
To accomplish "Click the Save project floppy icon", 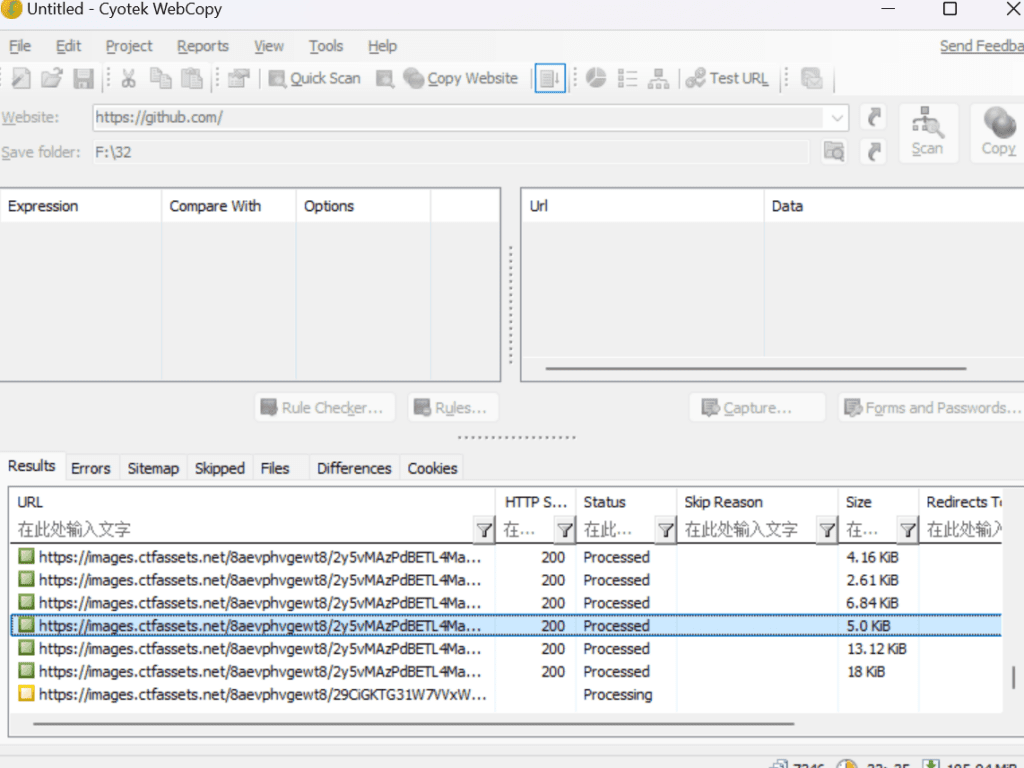I will point(83,78).
